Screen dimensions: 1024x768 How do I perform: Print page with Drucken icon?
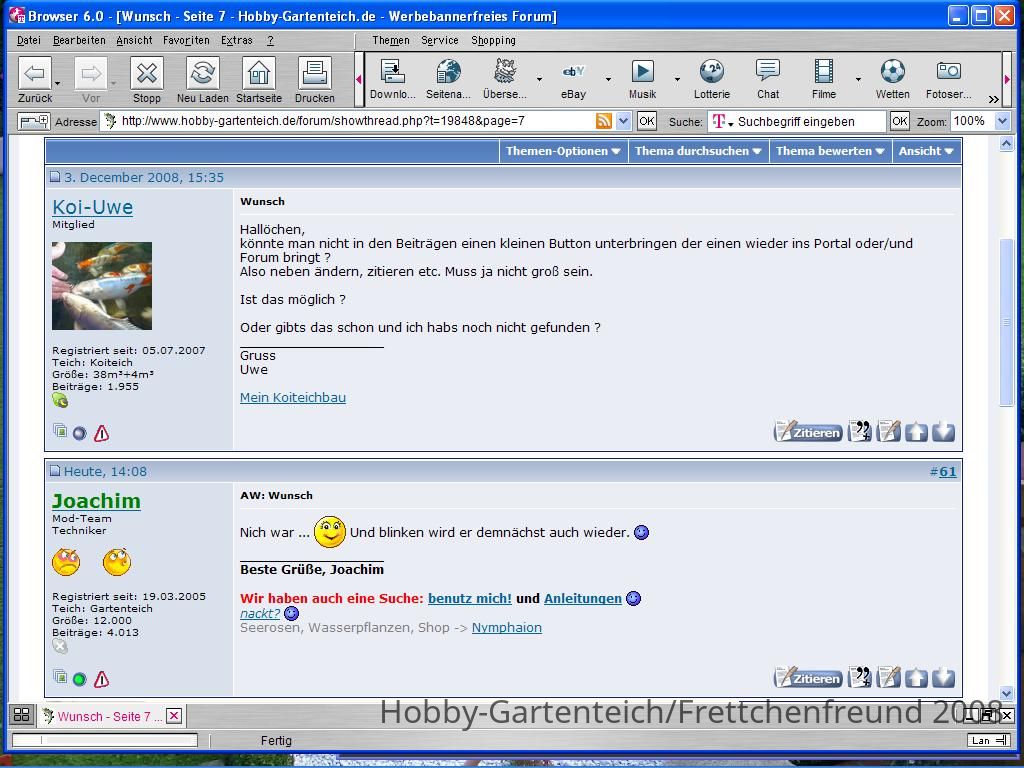coord(315,73)
